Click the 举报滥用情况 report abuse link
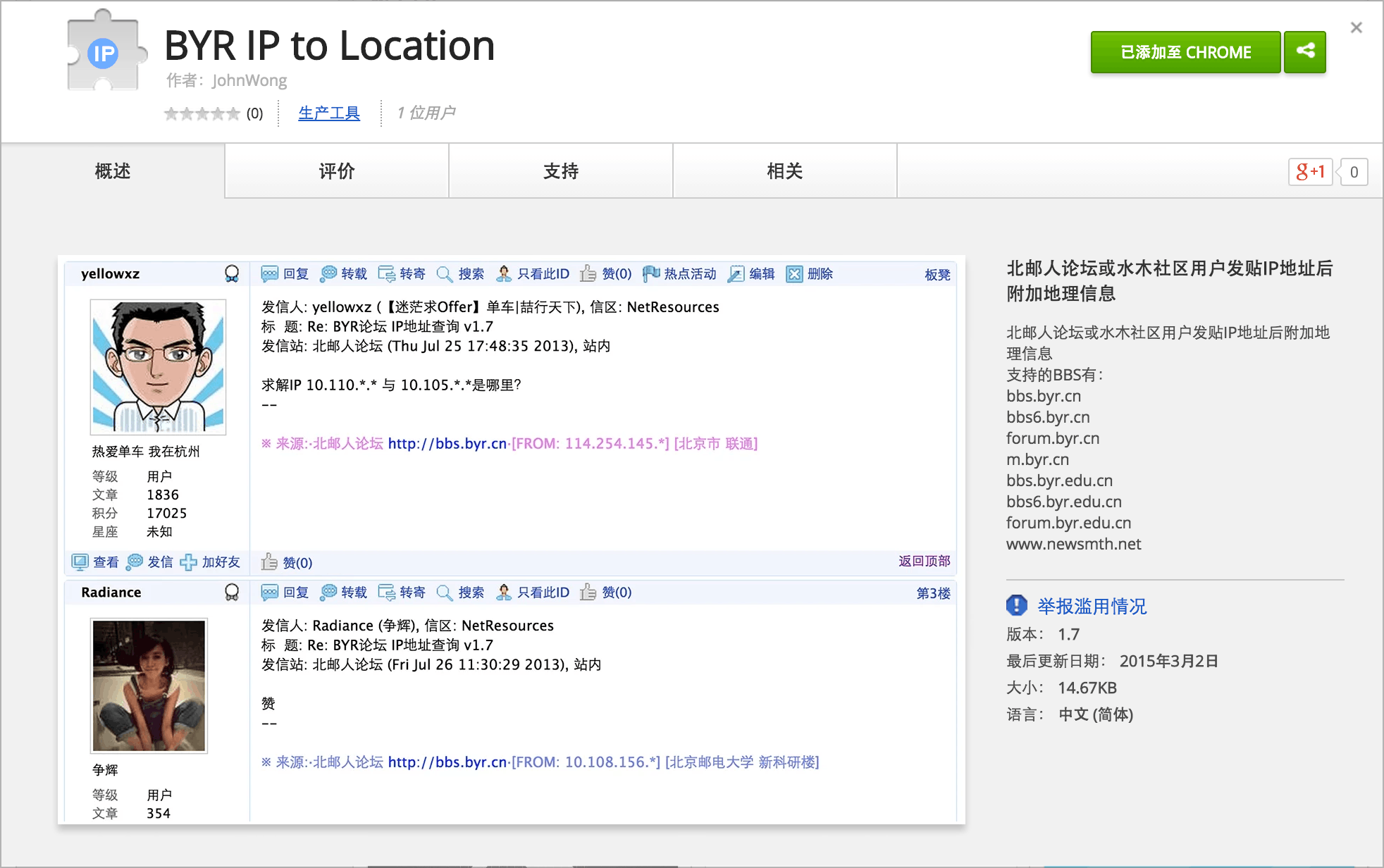1384x868 pixels. click(x=1092, y=606)
